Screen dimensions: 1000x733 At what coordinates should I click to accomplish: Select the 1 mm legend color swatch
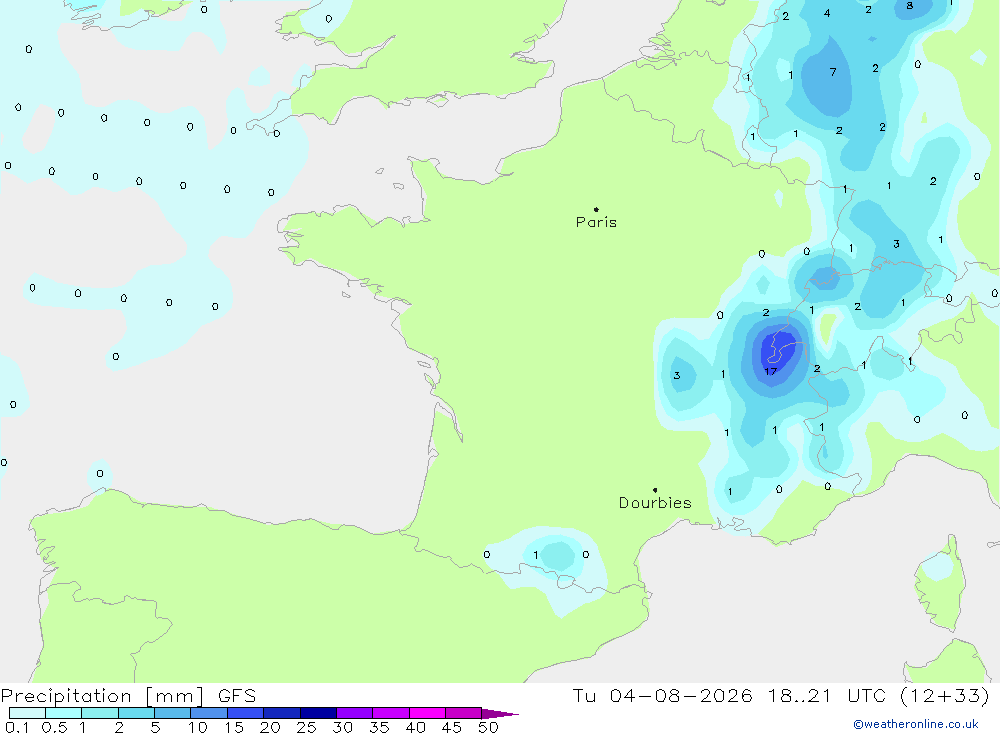[100, 713]
